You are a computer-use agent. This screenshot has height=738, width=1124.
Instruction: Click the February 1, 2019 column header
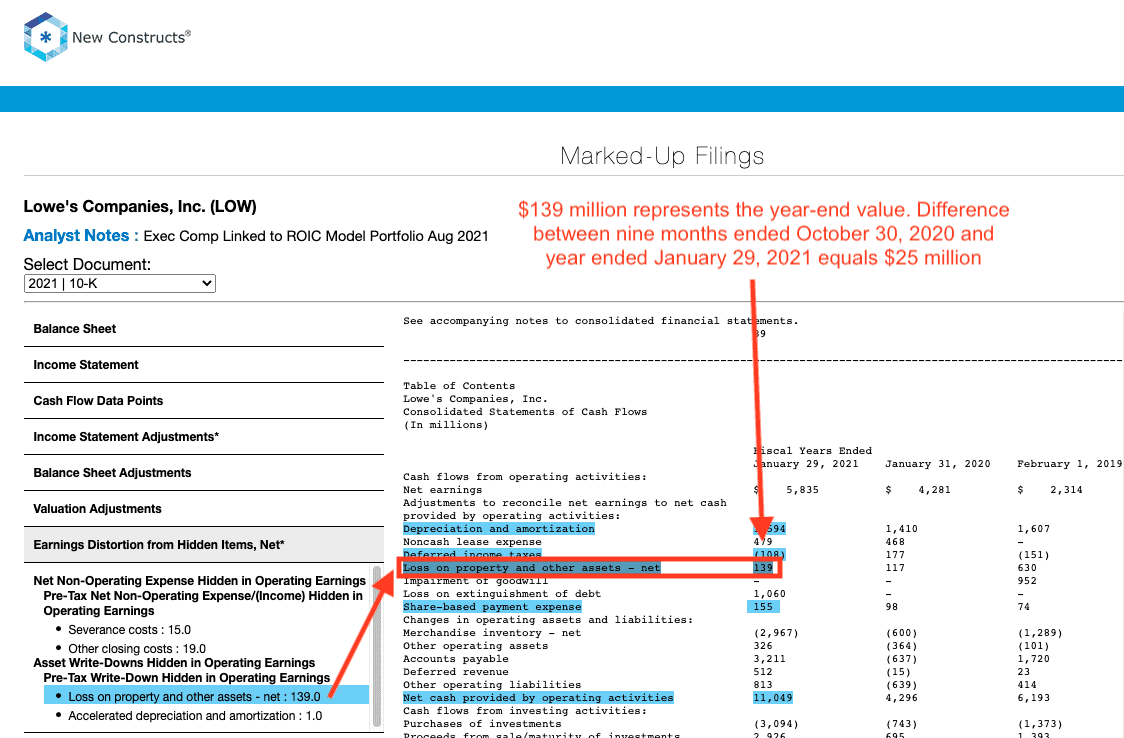(1070, 464)
